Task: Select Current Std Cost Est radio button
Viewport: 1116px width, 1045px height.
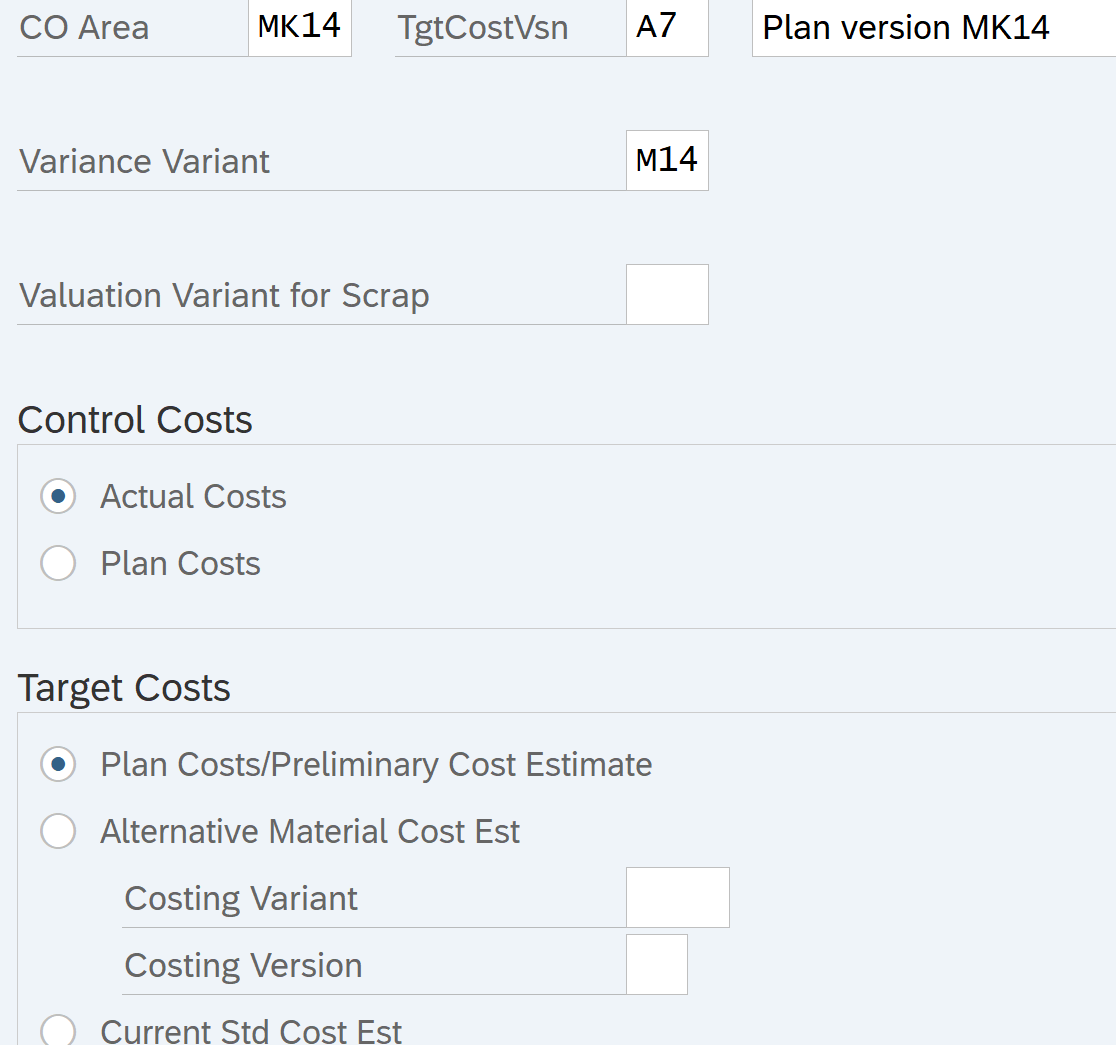Action: click(58, 1031)
